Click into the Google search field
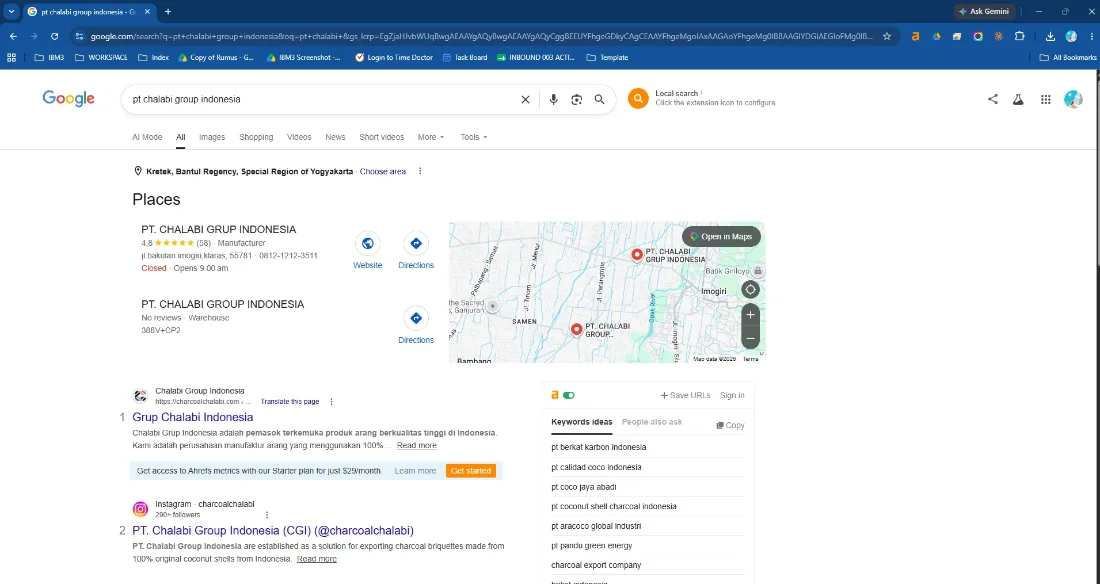 [x=323, y=100]
